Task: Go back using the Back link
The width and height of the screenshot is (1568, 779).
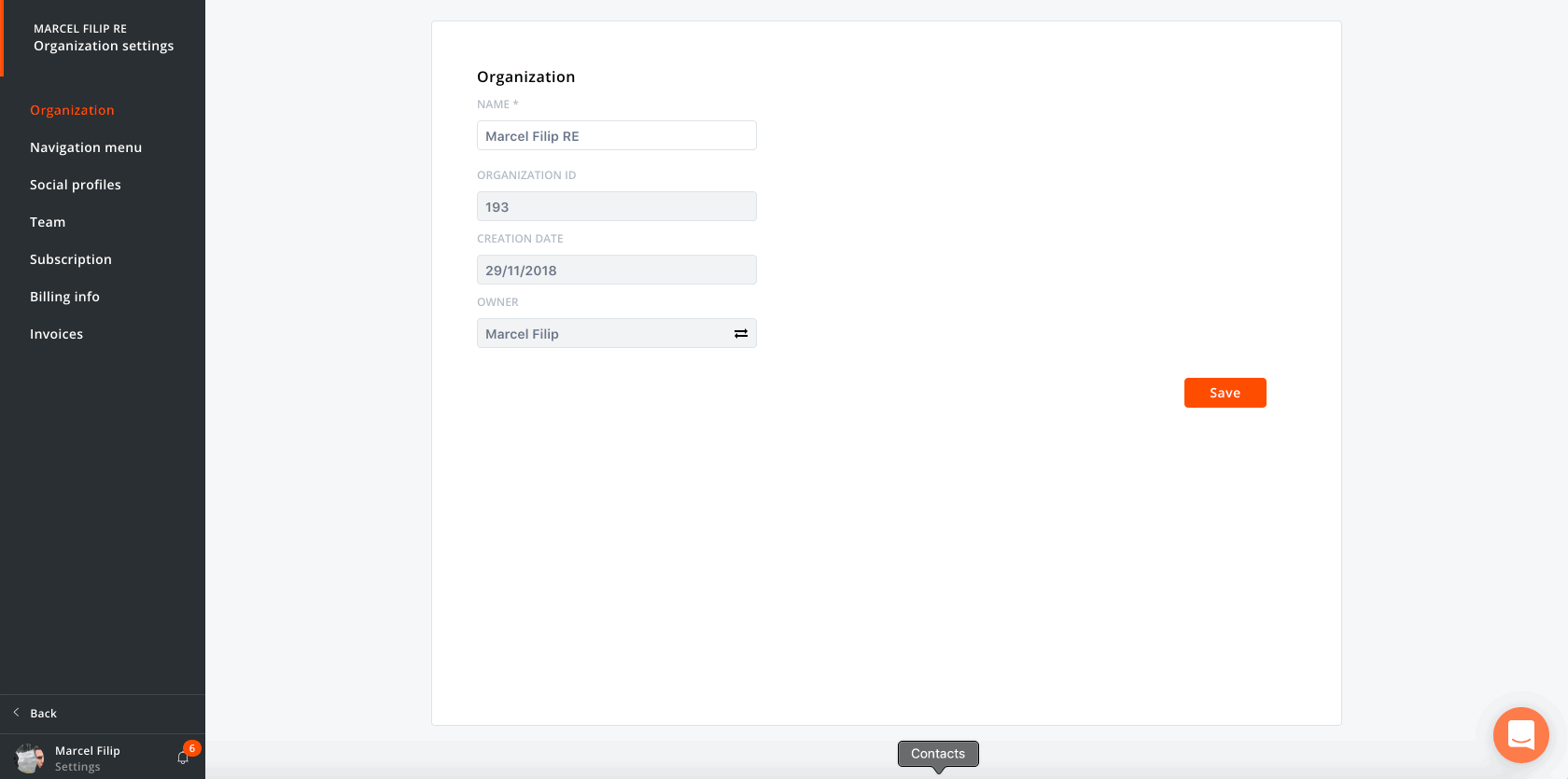Action: (x=43, y=714)
